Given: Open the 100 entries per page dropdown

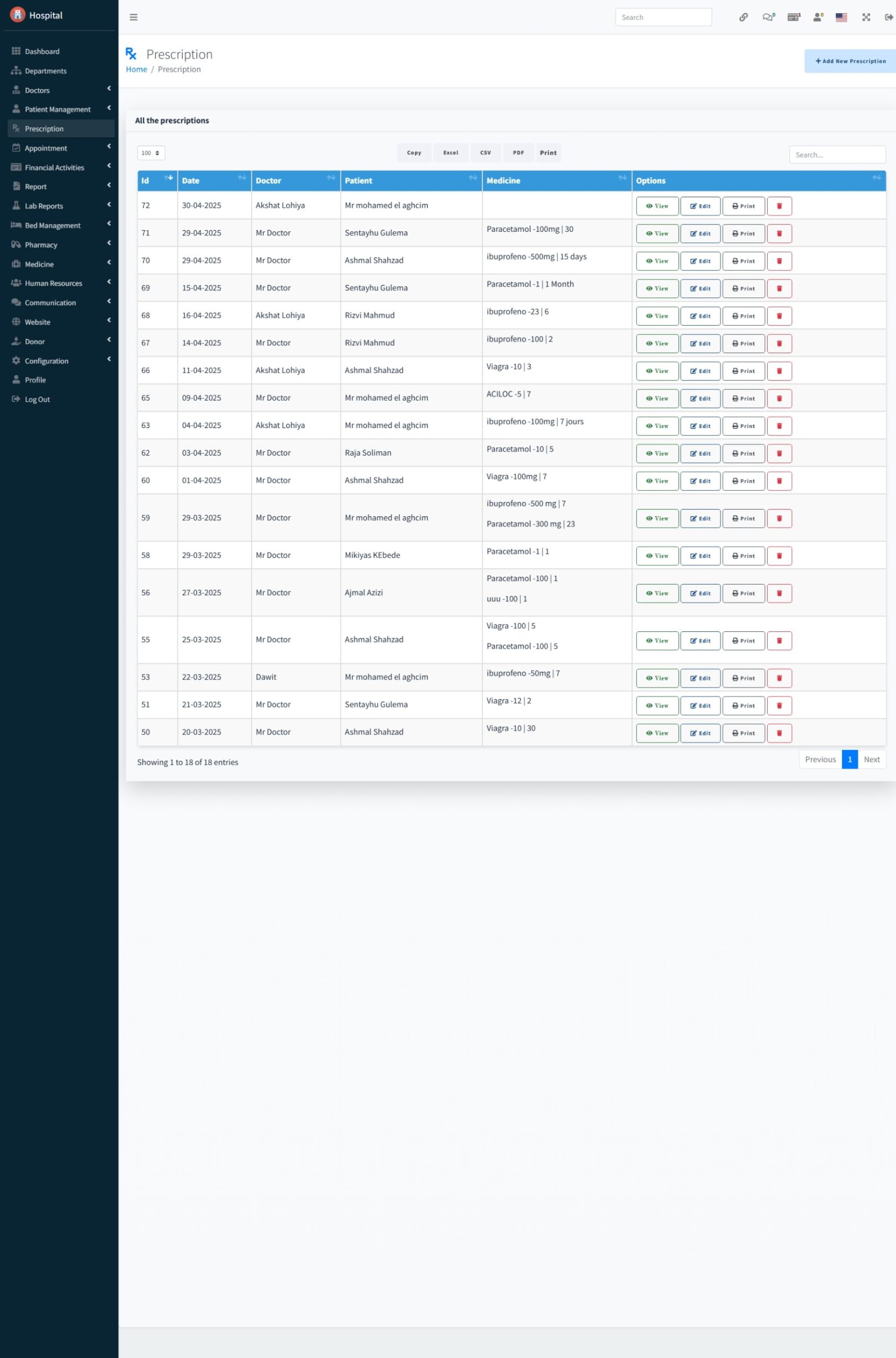Looking at the screenshot, I should pyautogui.click(x=151, y=153).
